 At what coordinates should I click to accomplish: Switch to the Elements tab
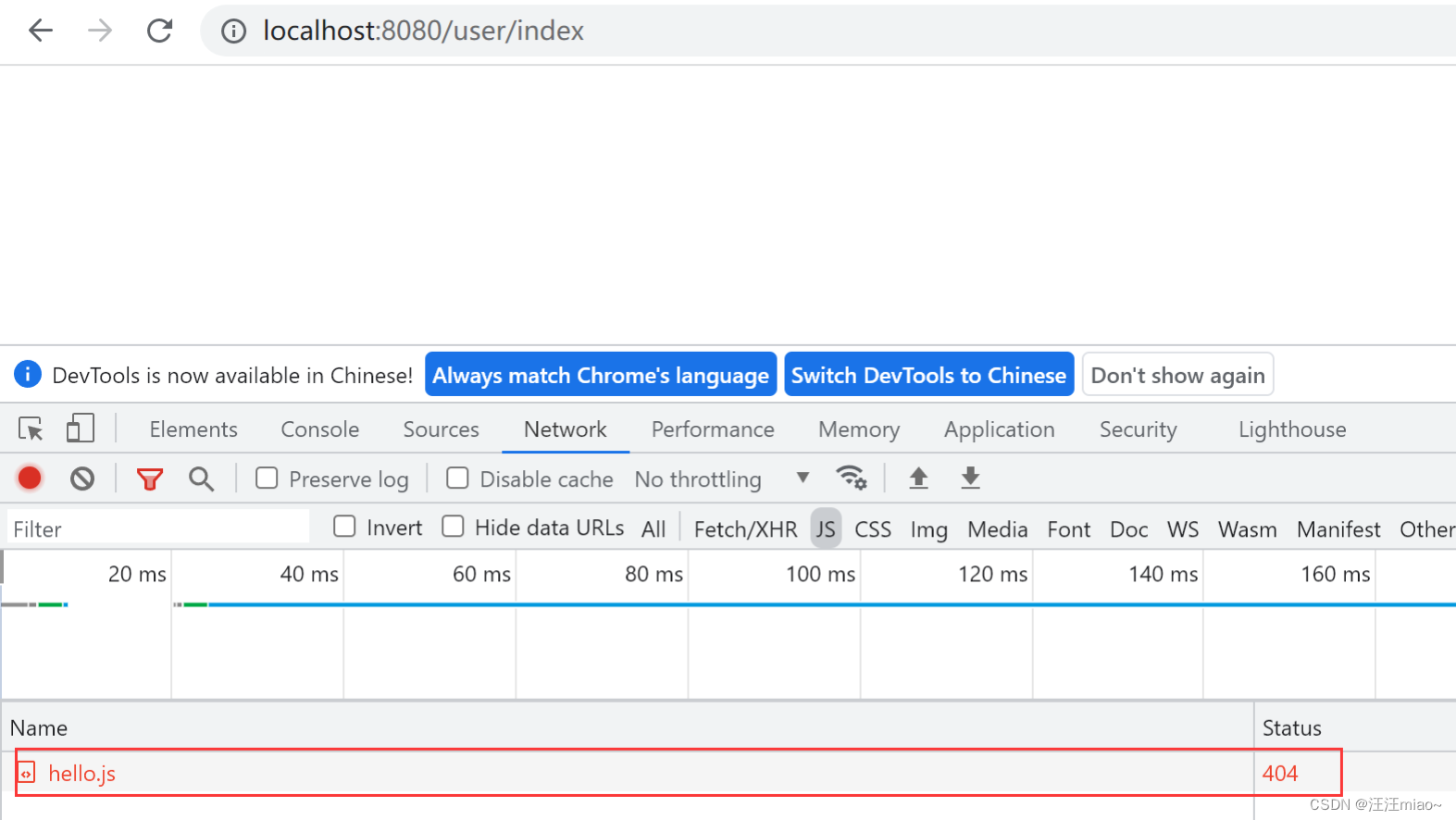(193, 429)
